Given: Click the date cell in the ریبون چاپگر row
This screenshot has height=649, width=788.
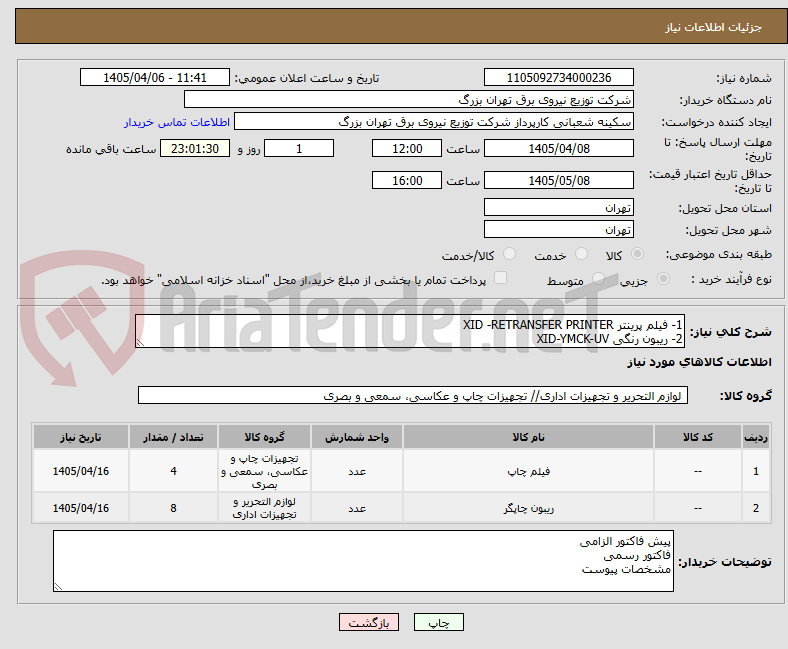Looking at the screenshot, I should [81, 508].
